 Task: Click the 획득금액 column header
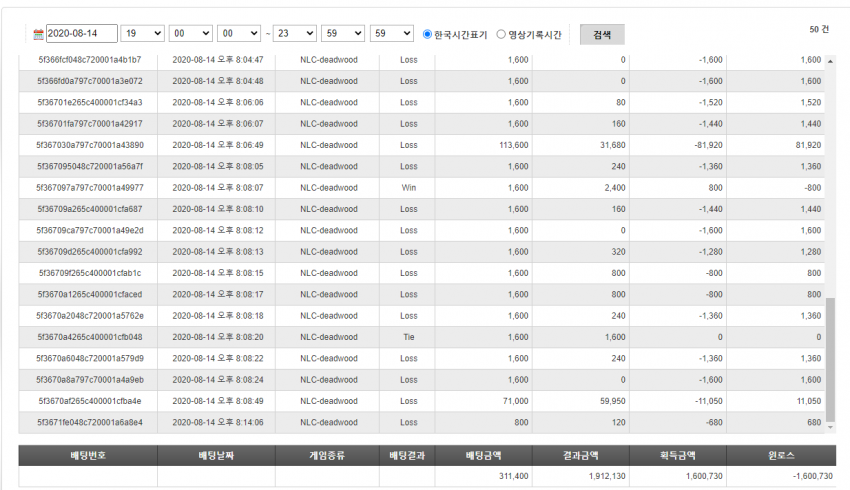[x=678, y=455]
